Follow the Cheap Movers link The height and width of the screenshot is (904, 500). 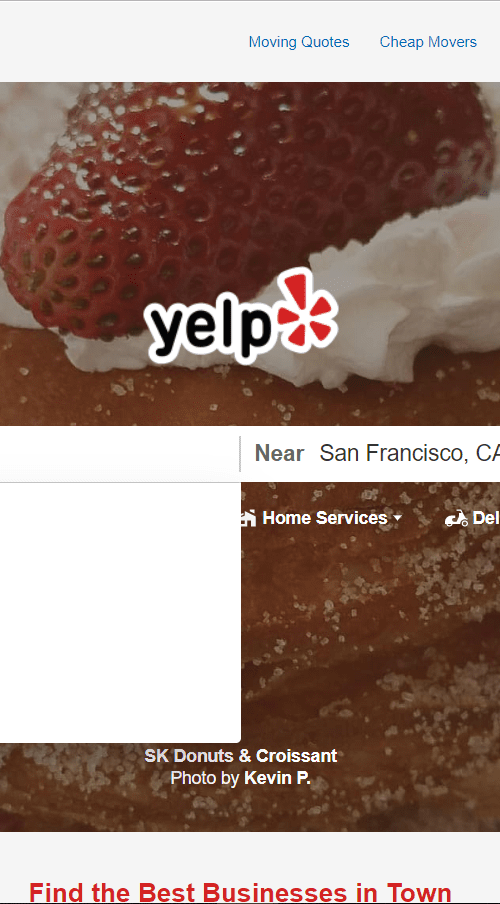(x=428, y=42)
